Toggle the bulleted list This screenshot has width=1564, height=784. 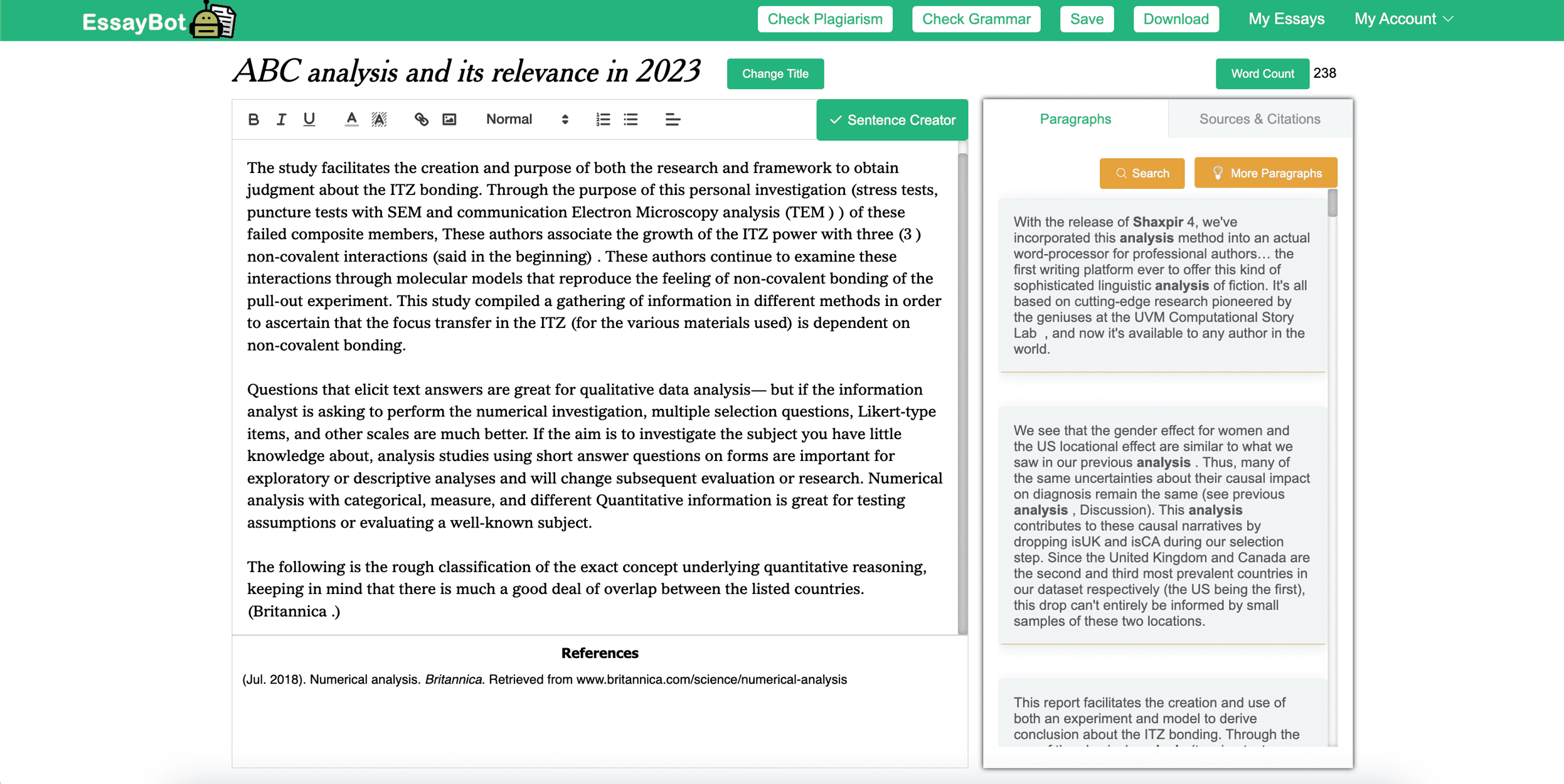point(630,119)
